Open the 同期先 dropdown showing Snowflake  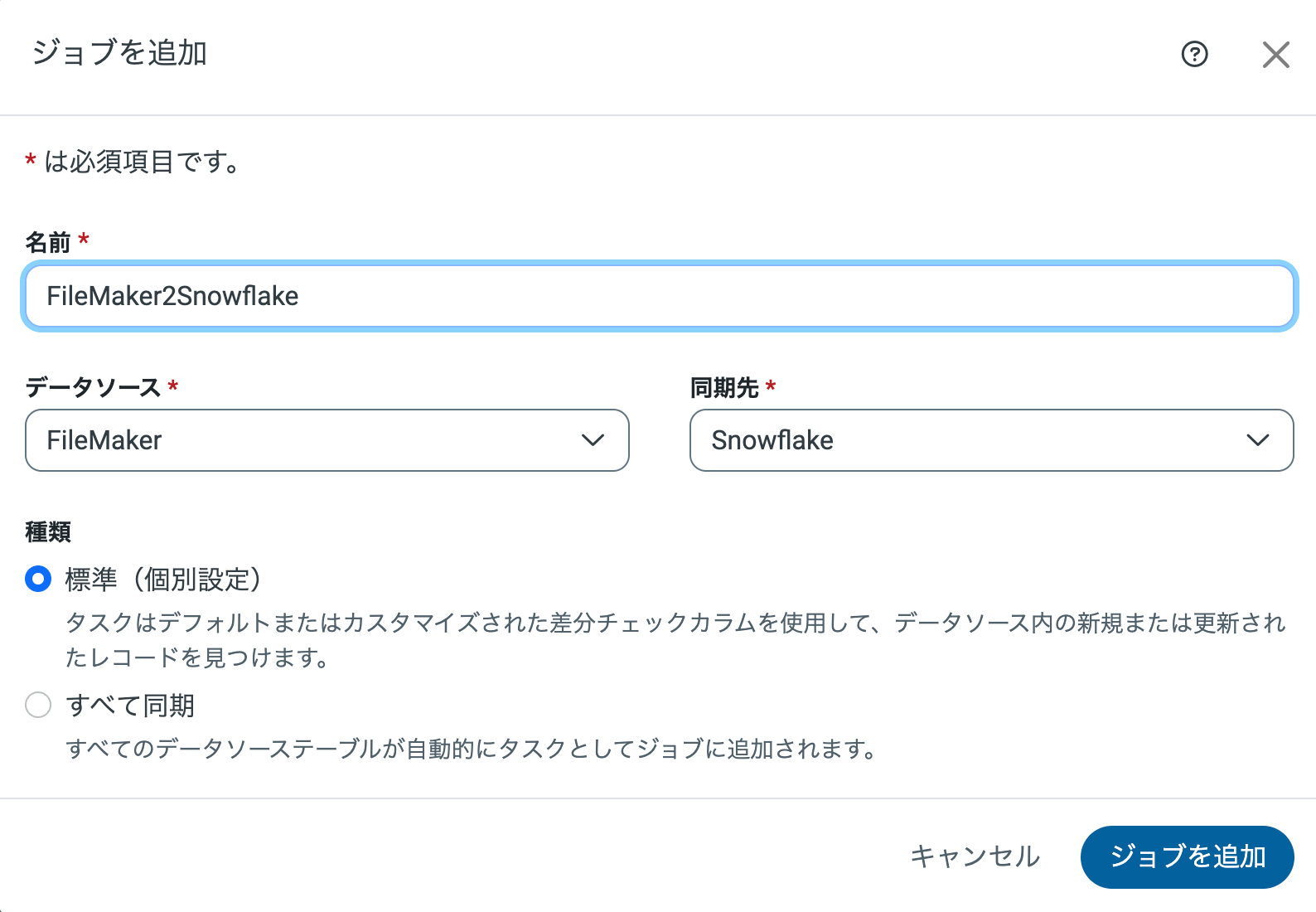(x=978, y=440)
